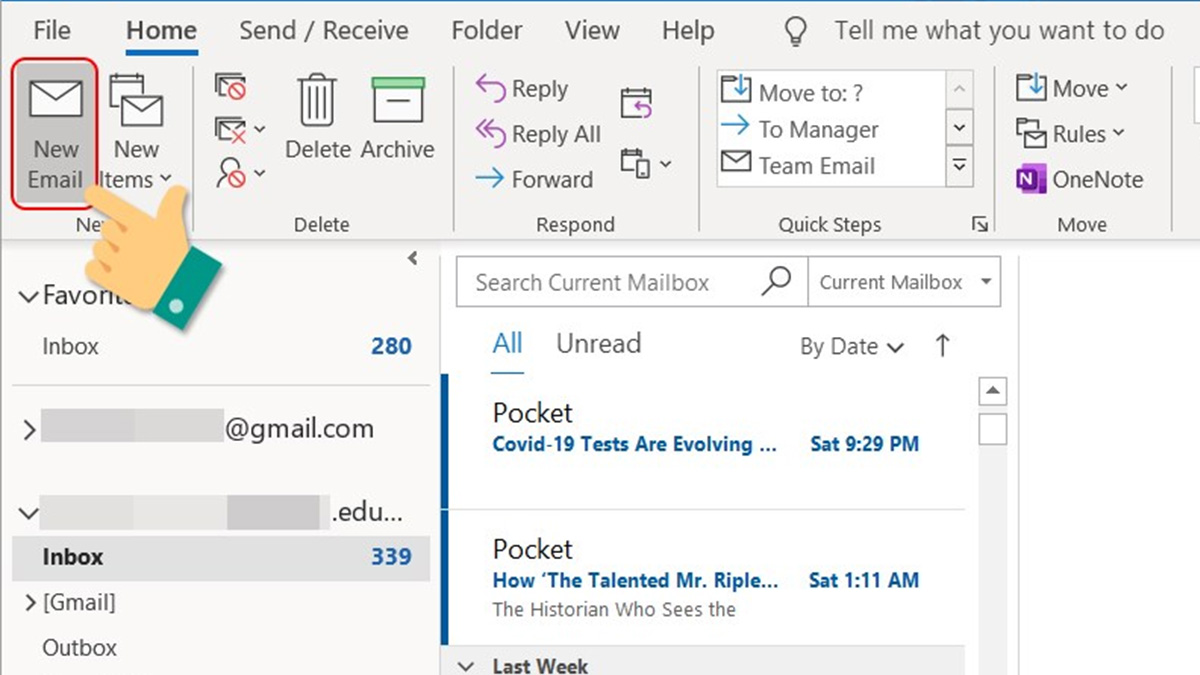Screen dimensions: 1200x675
Task: Open the Send / Receive tab
Action: point(324,30)
